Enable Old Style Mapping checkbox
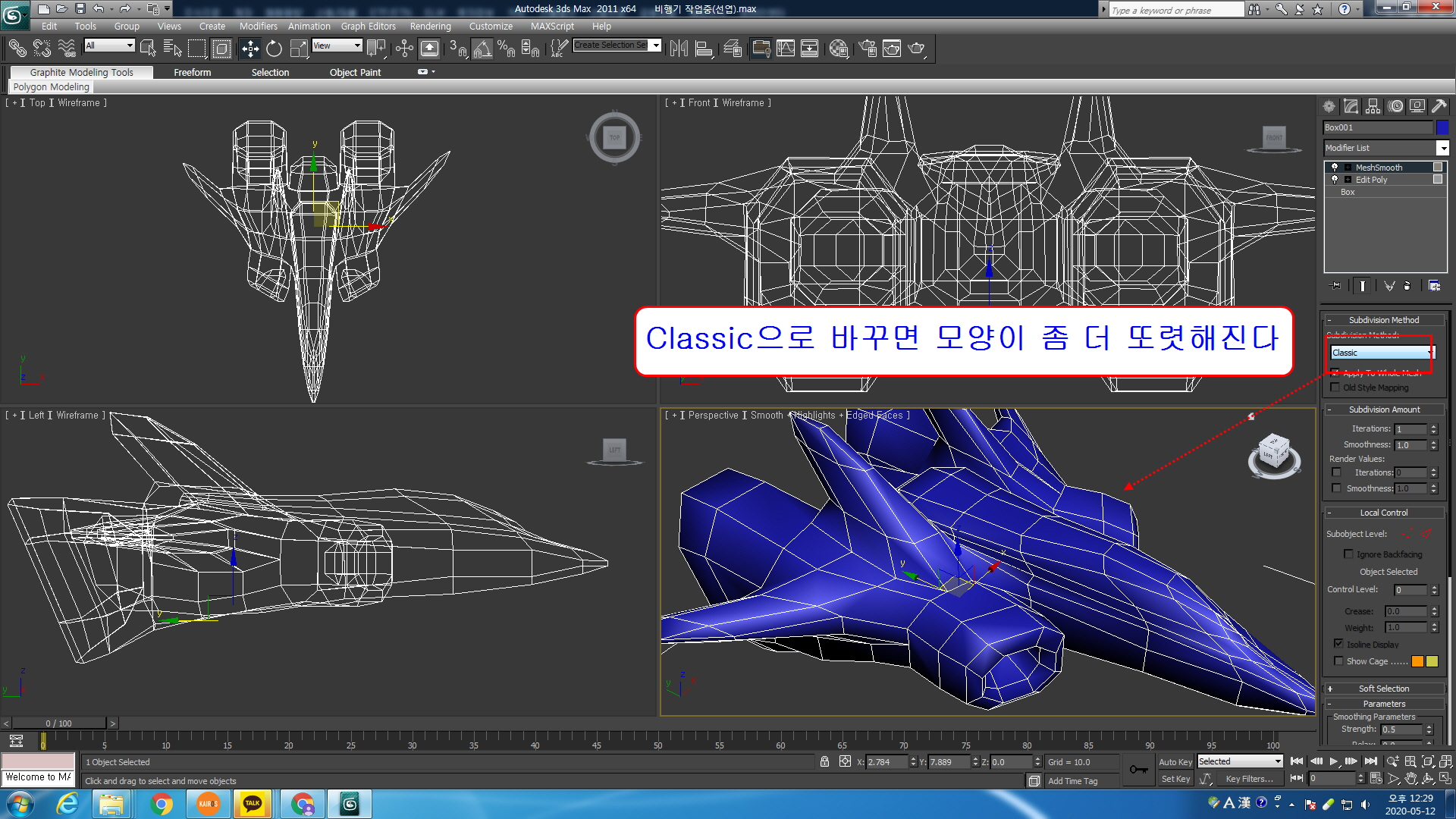The image size is (1456, 819). coord(1335,388)
